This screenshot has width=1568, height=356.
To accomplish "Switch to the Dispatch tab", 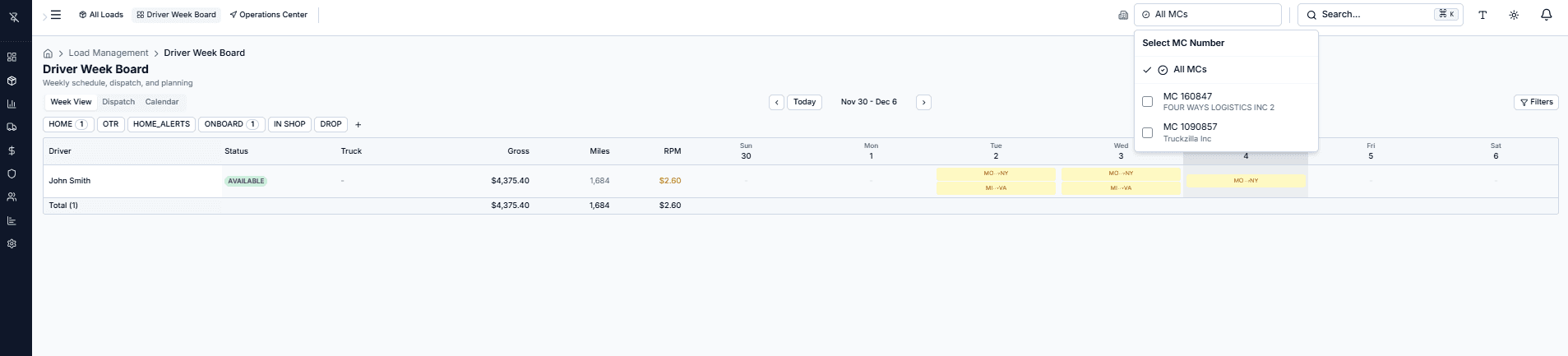I will 118,102.
